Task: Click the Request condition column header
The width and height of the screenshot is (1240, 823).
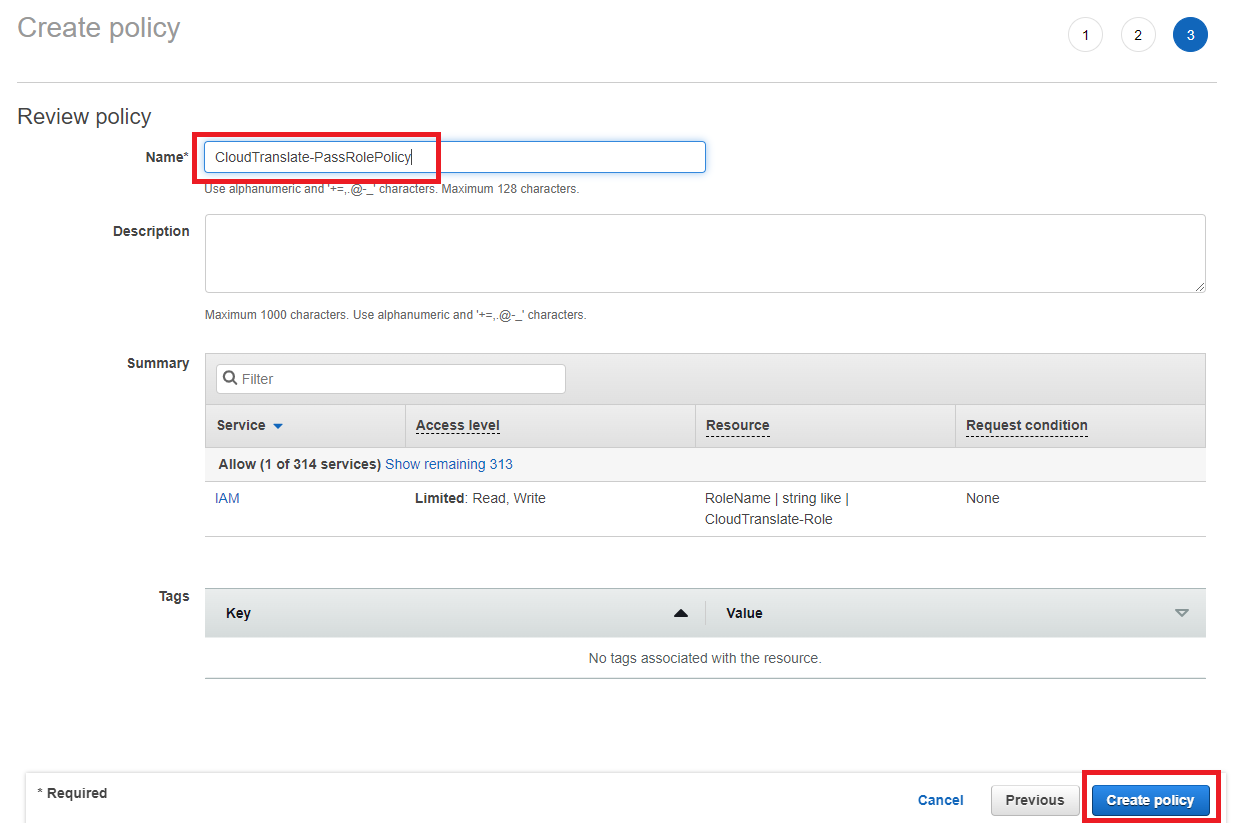Action: (x=1026, y=425)
